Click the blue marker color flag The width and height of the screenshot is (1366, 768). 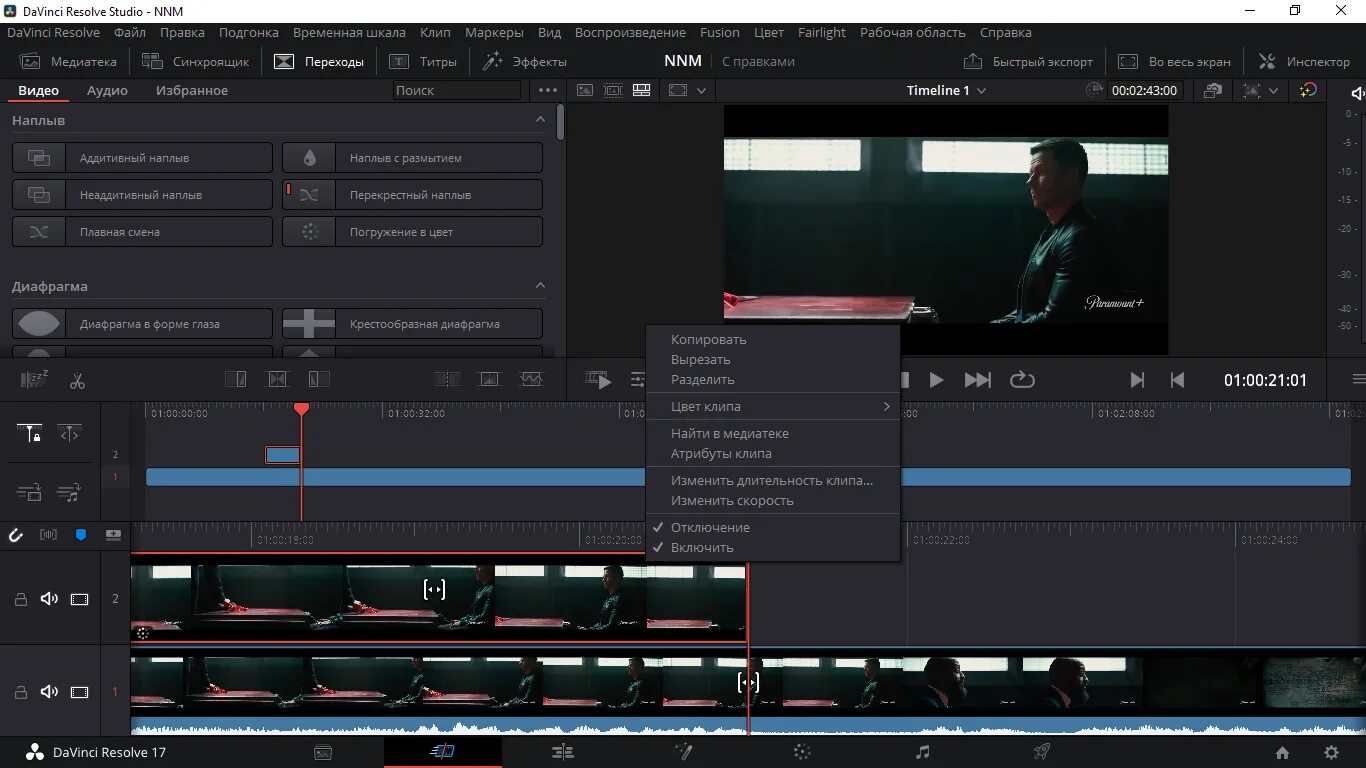coord(81,535)
